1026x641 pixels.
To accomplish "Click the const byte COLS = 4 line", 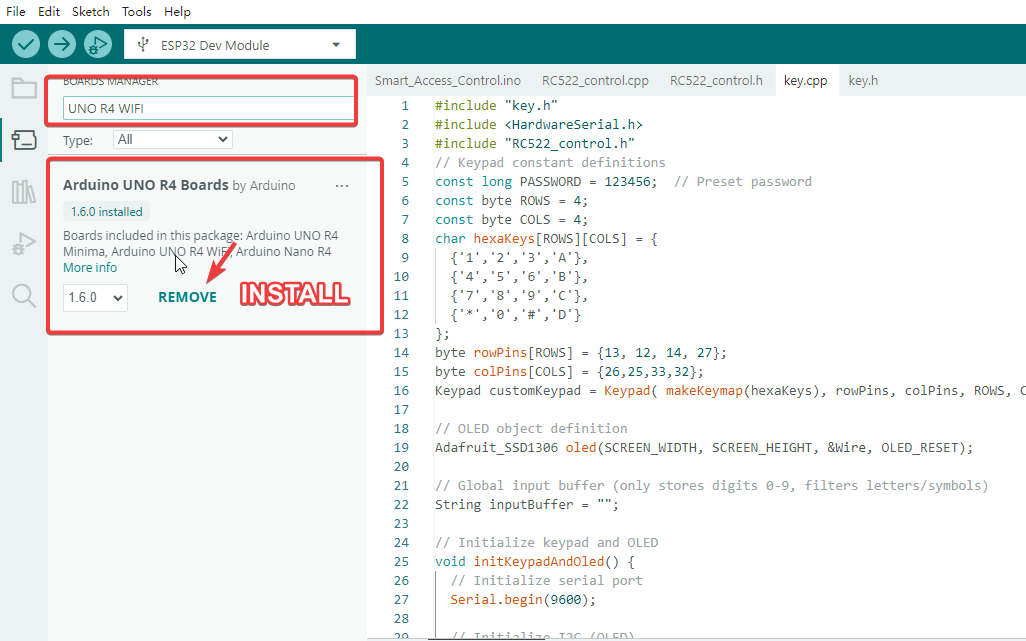I will 512,220.
